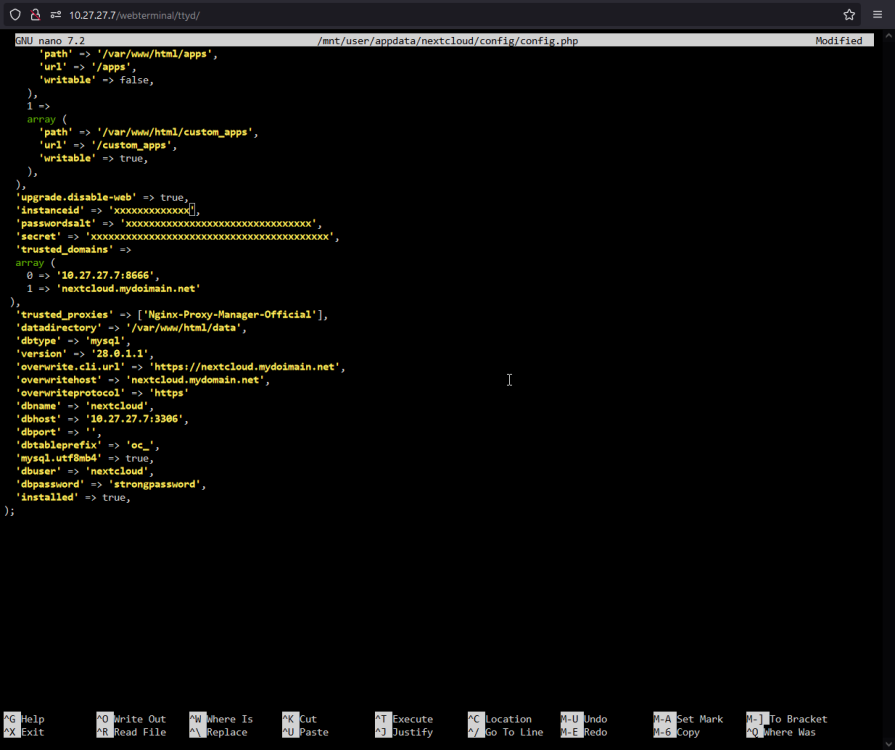895x750 pixels.
Task: Click the shield tracking protection icon
Action: pyautogui.click(x=15, y=15)
